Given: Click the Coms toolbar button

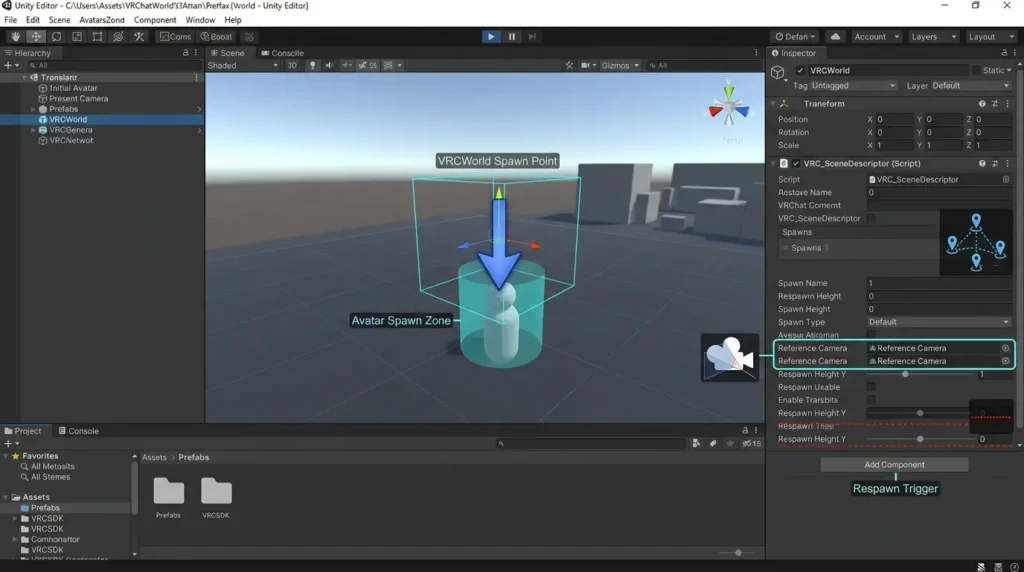Looking at the screenshot, I should tap(175, 37).
